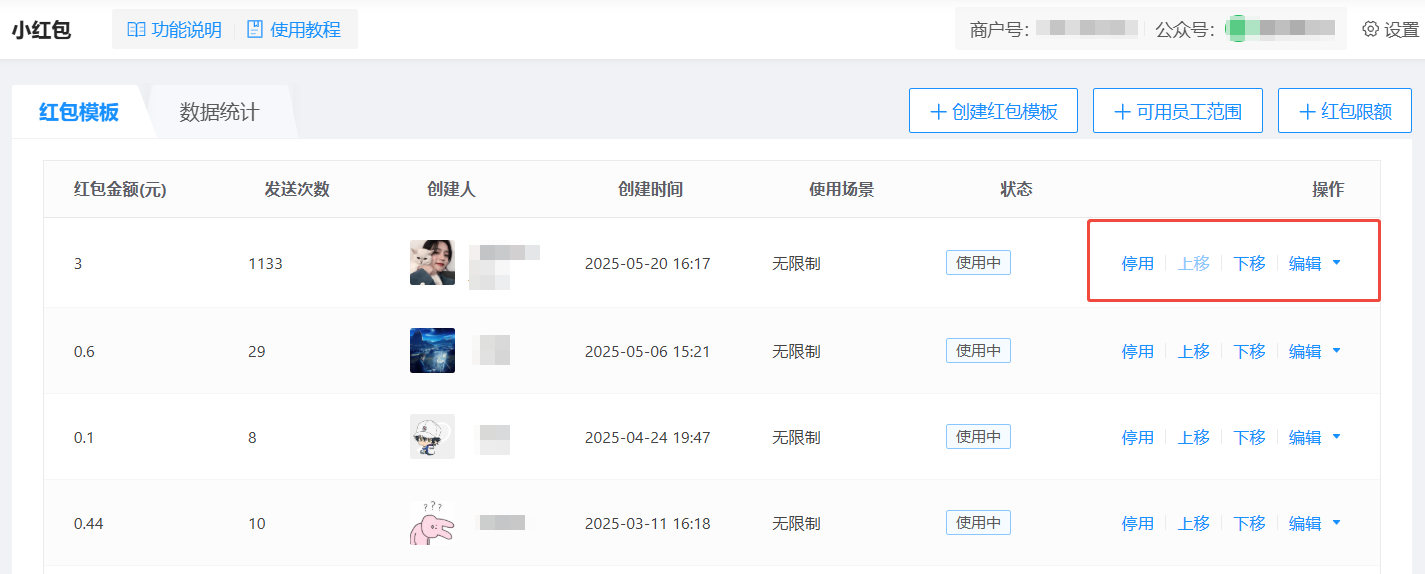1425x574 pixels.
Task: Click 停用 for the 0.1 template row
Action: (1138, 437)
